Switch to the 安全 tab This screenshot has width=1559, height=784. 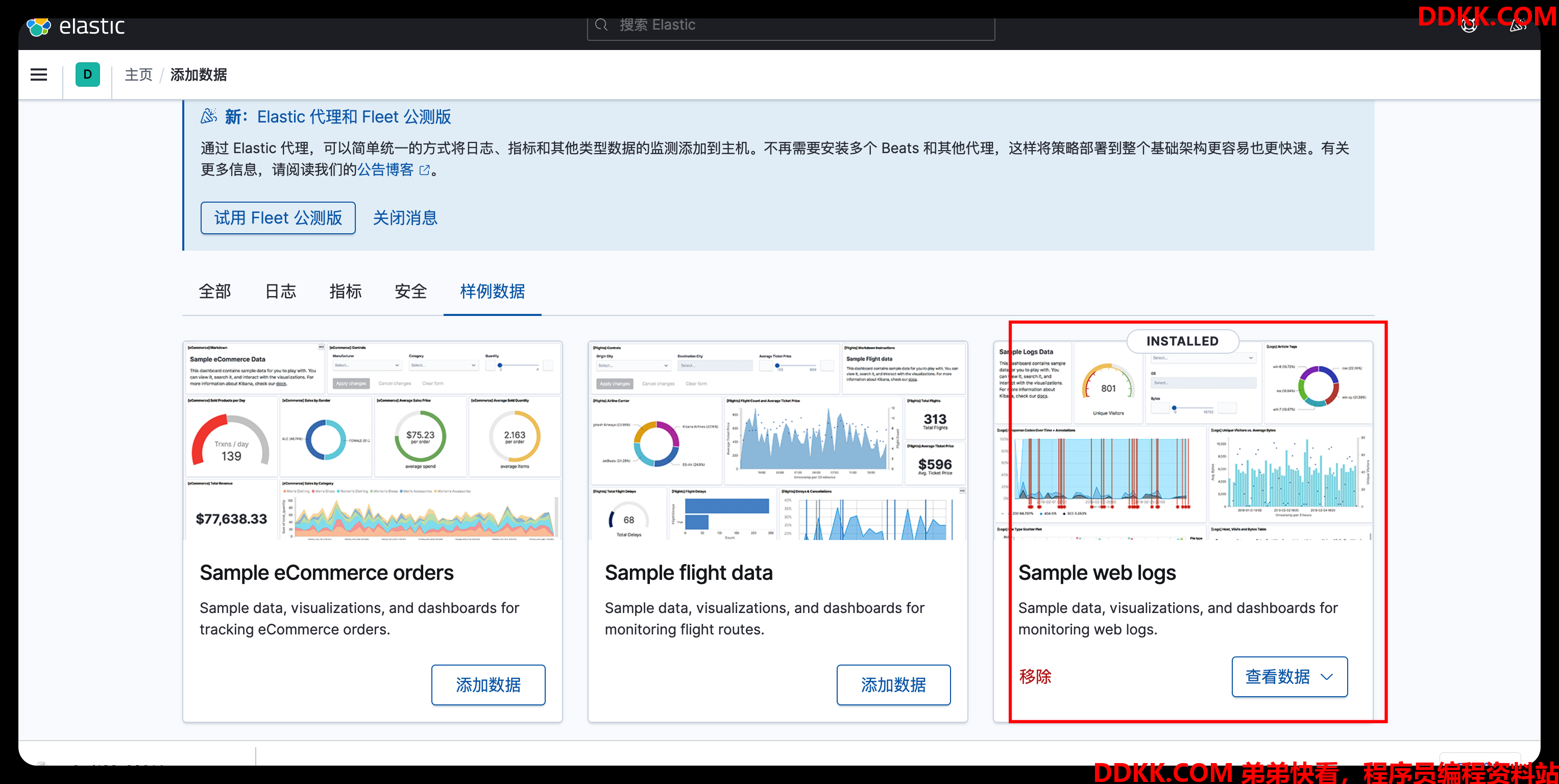pyautogui.click(x=411, y=291)
